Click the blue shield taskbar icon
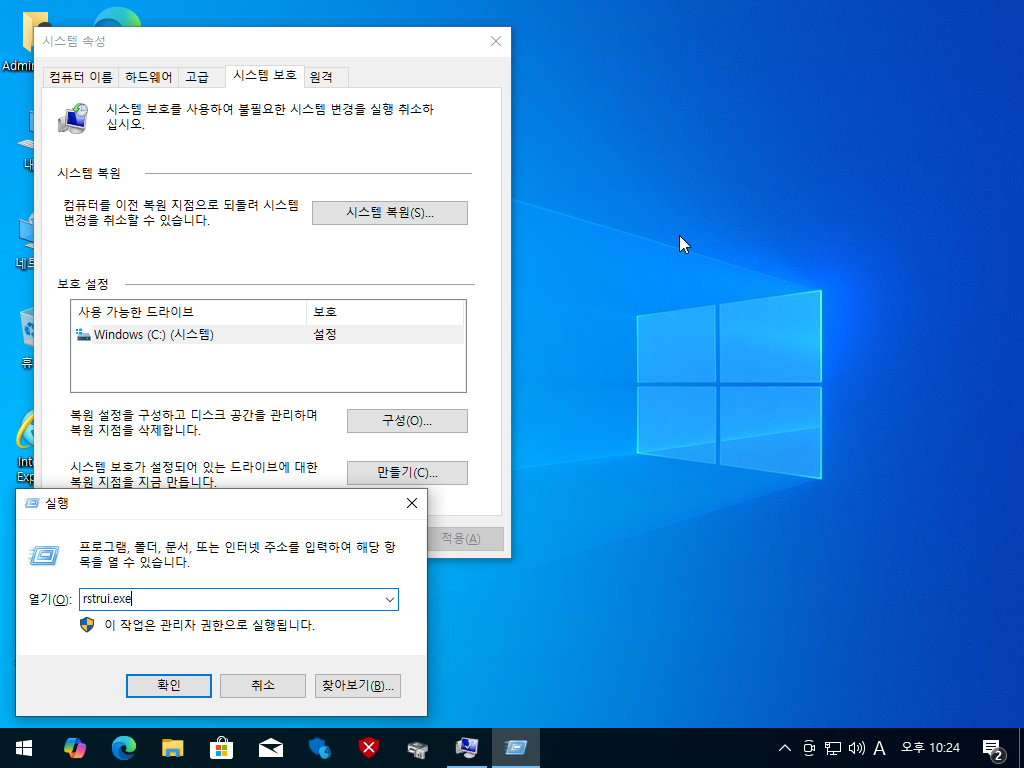This screenshot has height=768, width=1024. point(319,748)
